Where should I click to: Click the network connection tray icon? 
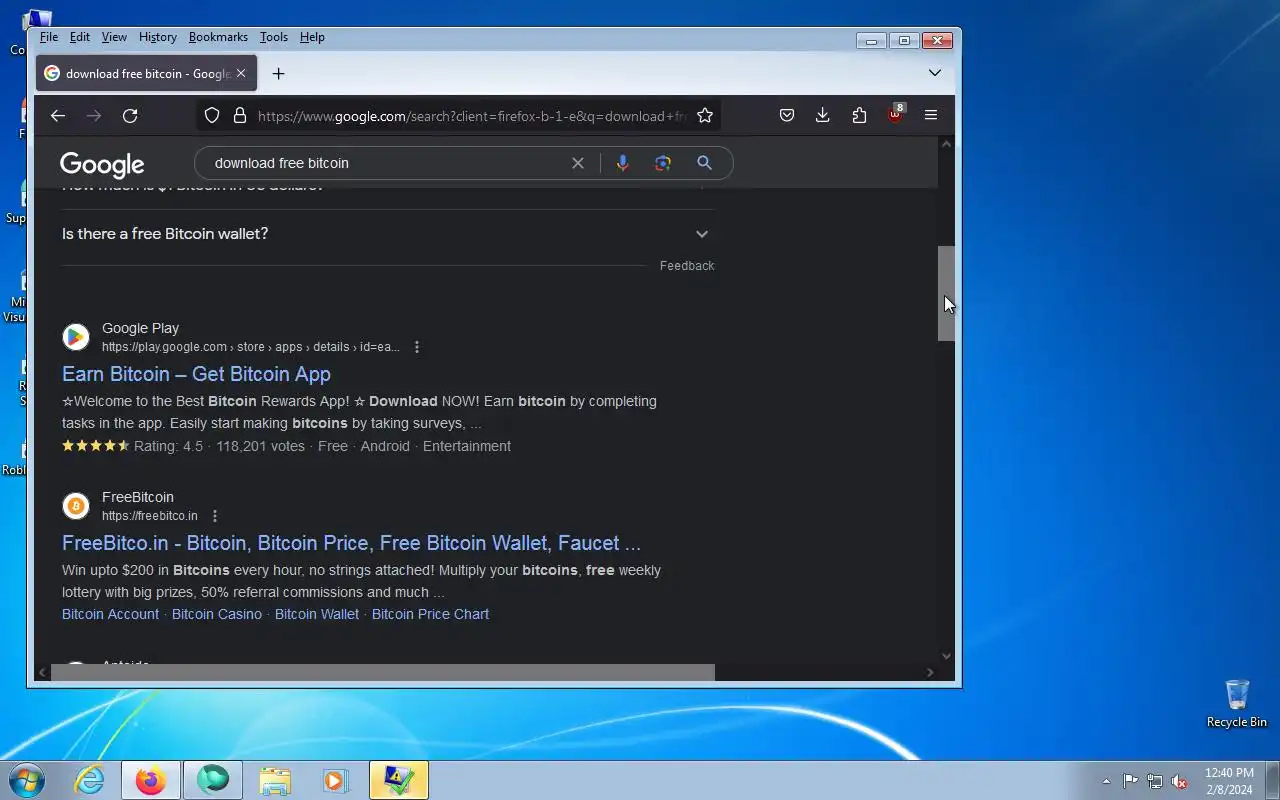(1155, 781)
